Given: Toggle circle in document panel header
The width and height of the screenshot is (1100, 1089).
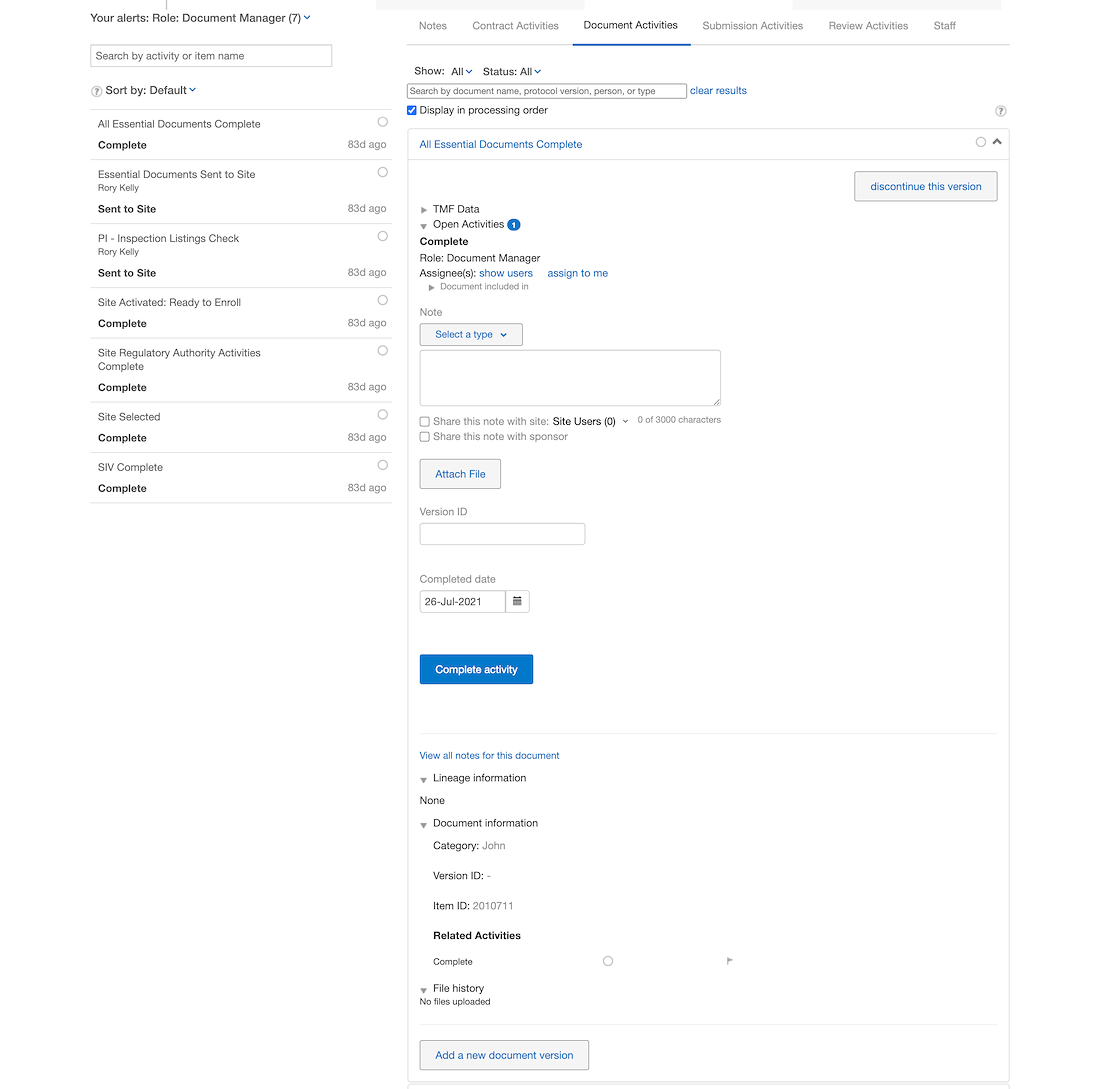Looking at the screenshot, I should tap(981, 142).
